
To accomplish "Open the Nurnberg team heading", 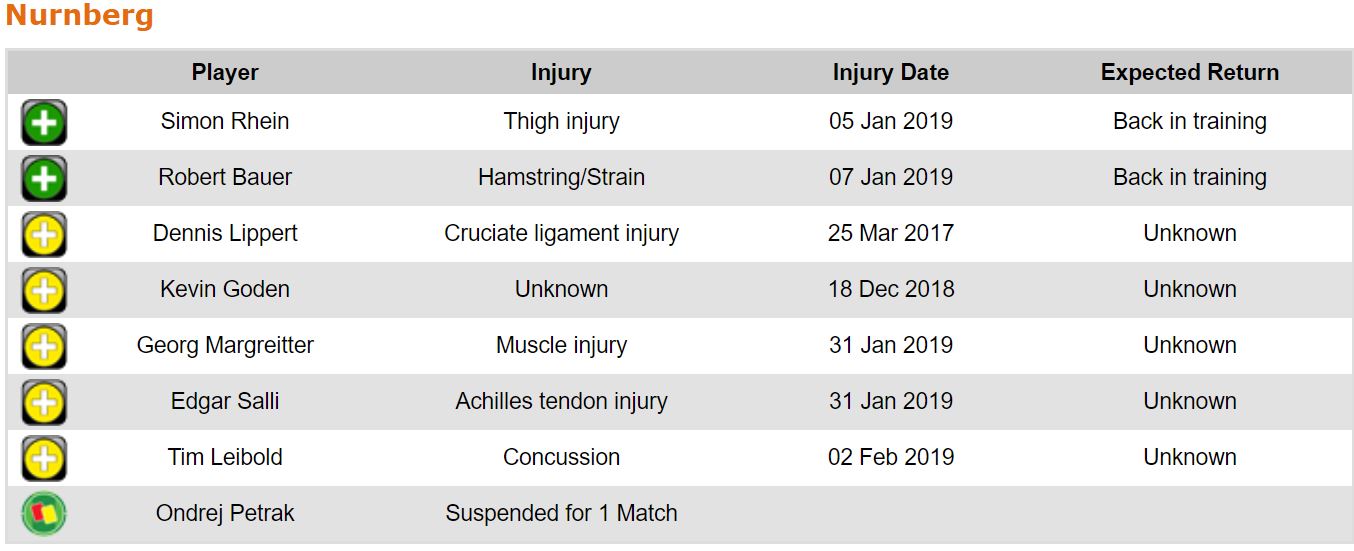I will 80,16.
